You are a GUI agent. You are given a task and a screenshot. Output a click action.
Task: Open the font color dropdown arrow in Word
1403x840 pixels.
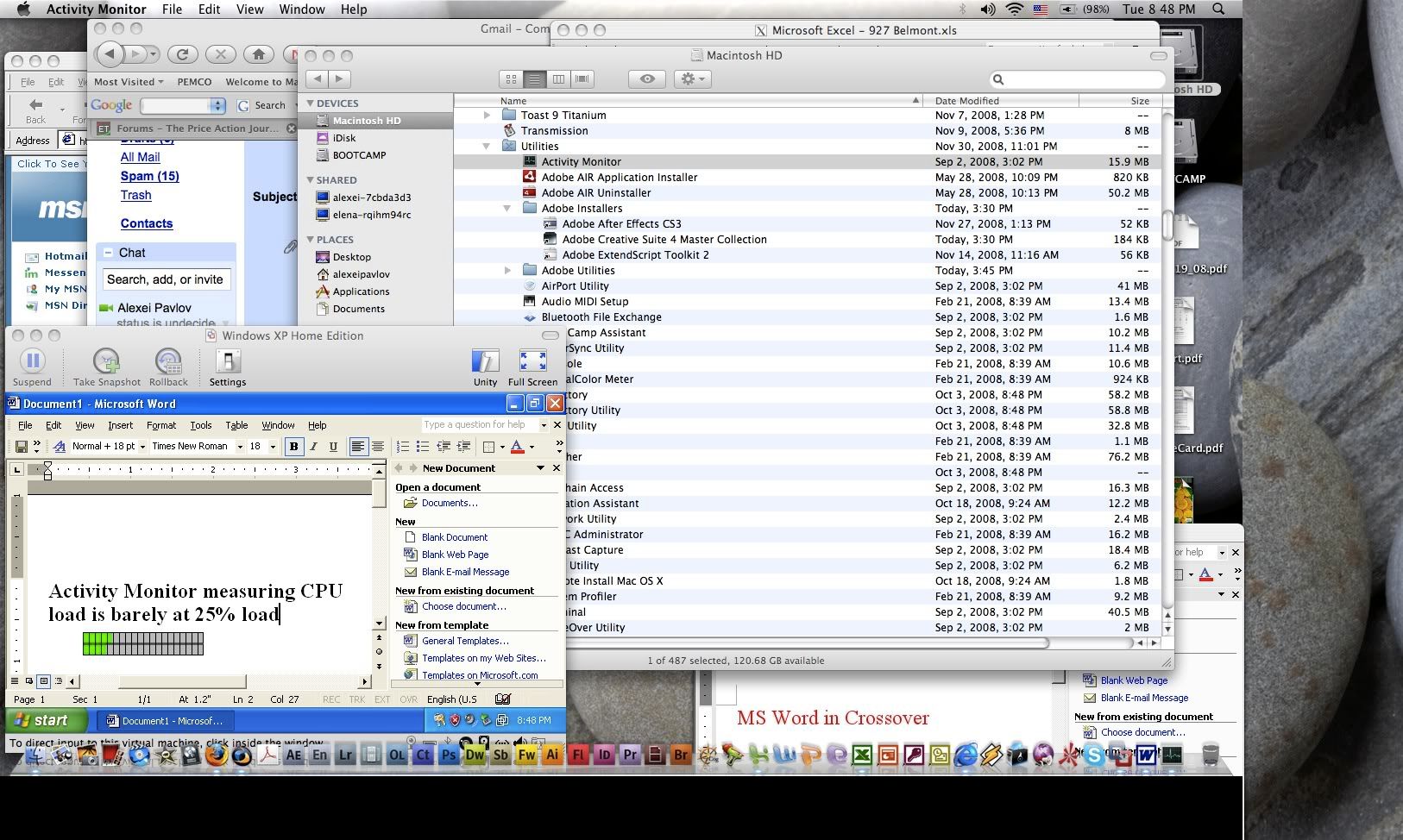point(532,446)
